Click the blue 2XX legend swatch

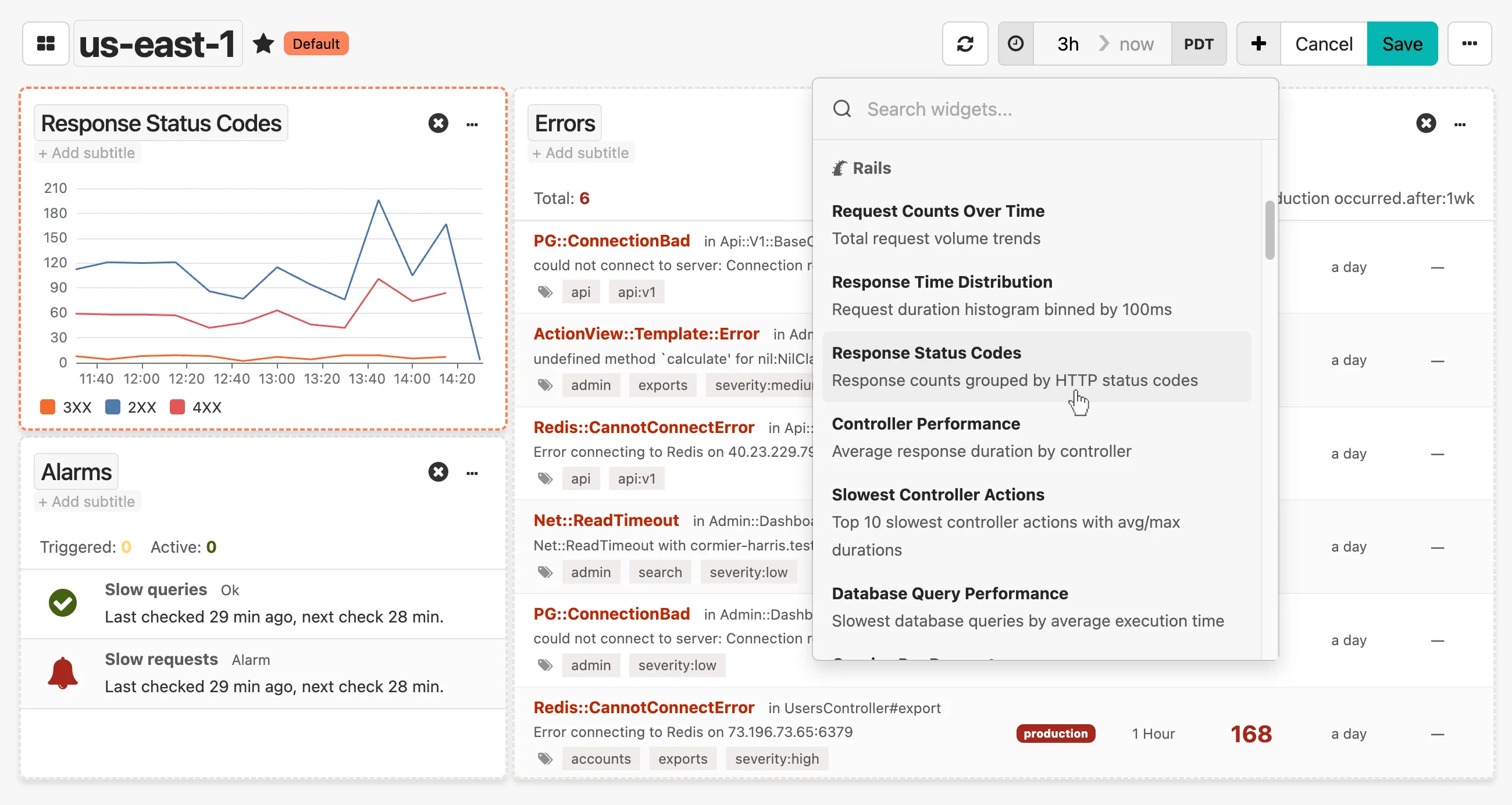click(x=113, y=407)
